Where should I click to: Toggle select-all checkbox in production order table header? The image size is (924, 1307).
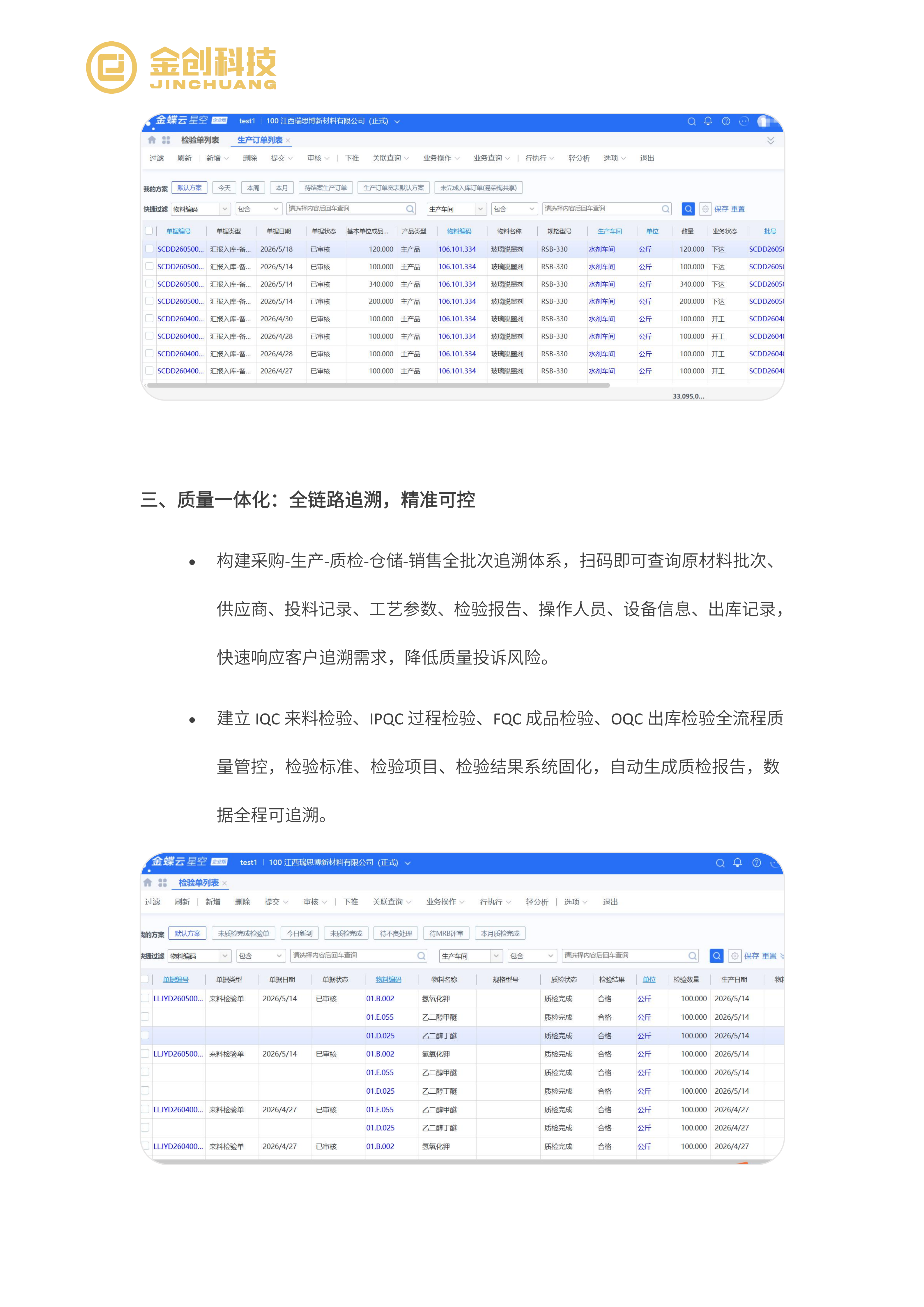click(148, 231)
